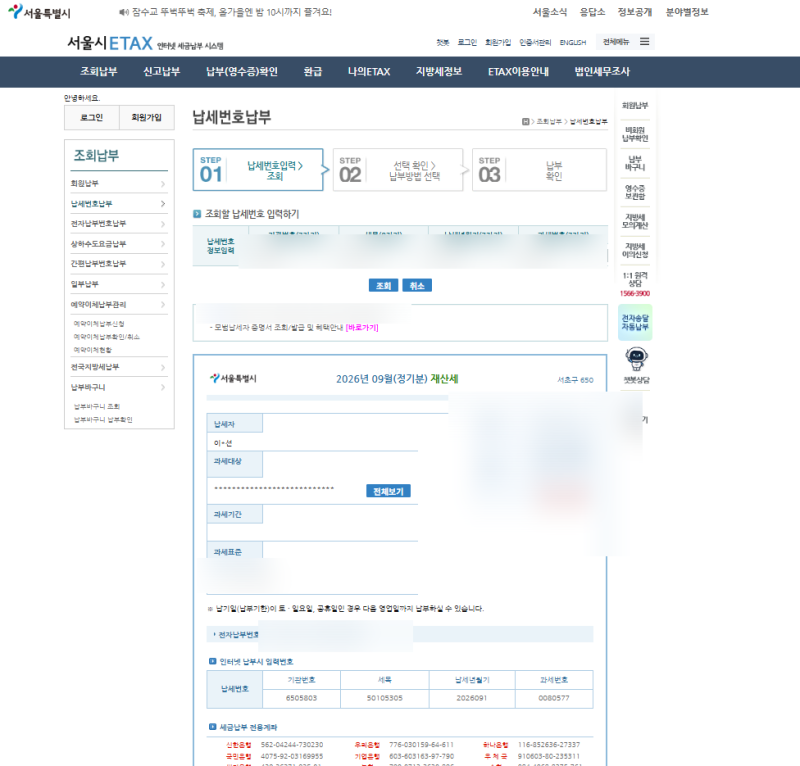Open the 인증서관리 link in the header
Viewport: 800px width, 766px height.
coord(535,42)
